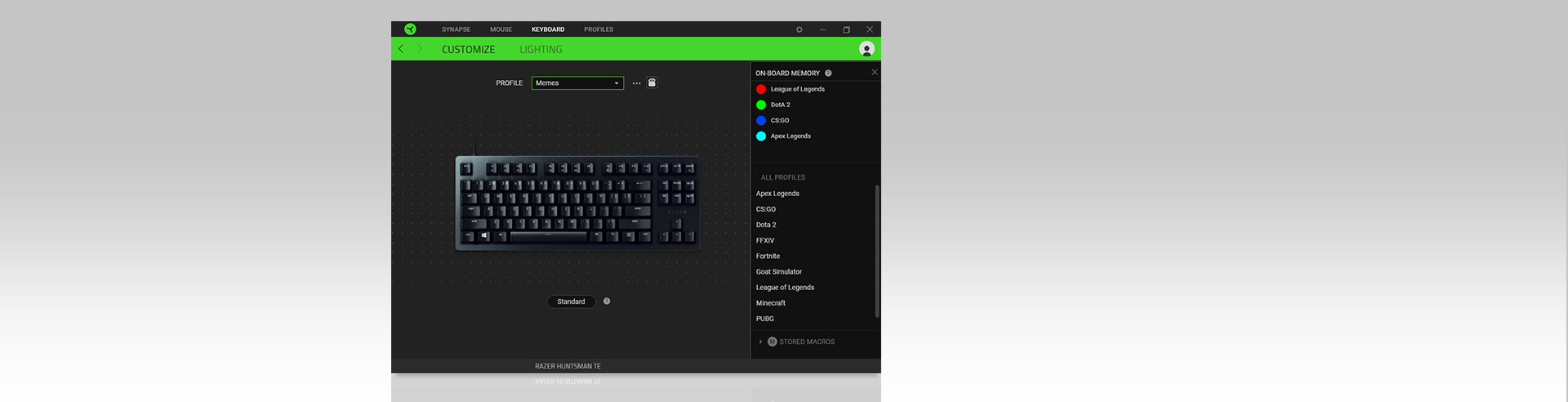Click the Standard button
The width and height of the screenshot is (1568, 402).
click(571, 301)
